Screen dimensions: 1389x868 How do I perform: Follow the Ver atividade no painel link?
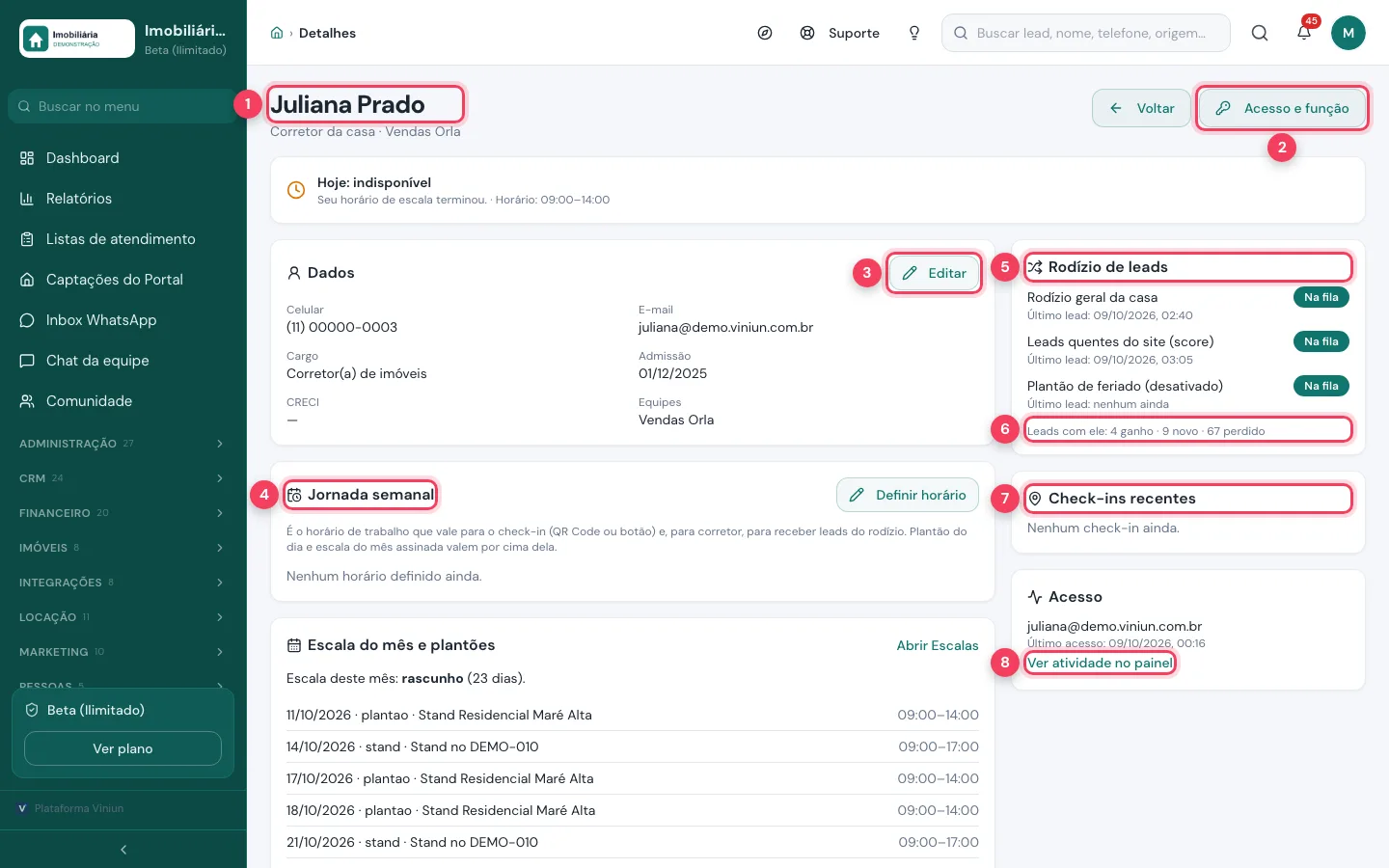coord(1100,663)
